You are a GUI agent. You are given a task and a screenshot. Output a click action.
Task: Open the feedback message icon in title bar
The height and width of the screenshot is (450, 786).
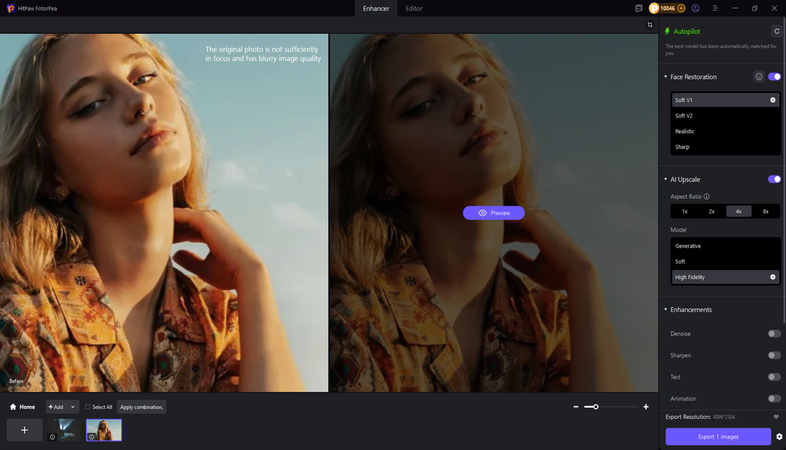coord(638,8)
